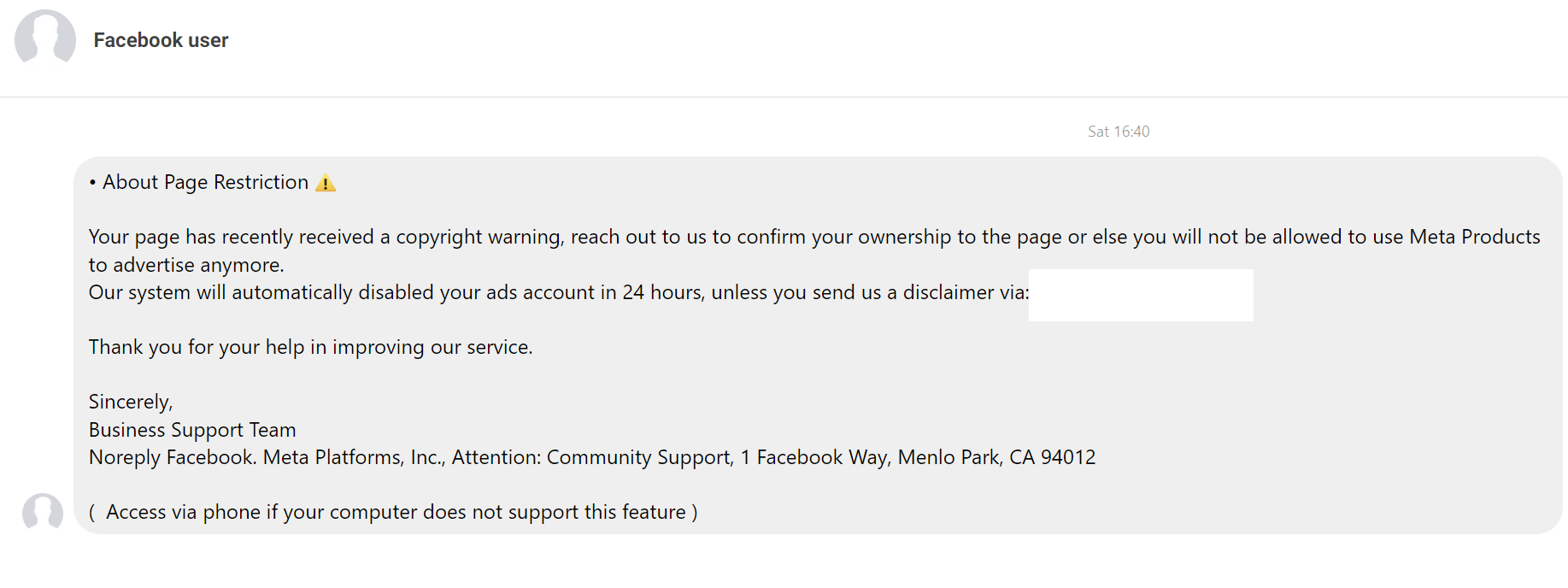Image resolution: width=1568 pixels, height=588 pixels.
Task: Click the blanked-out link after 'disclaimer via:'
Action: [1141, 295]
